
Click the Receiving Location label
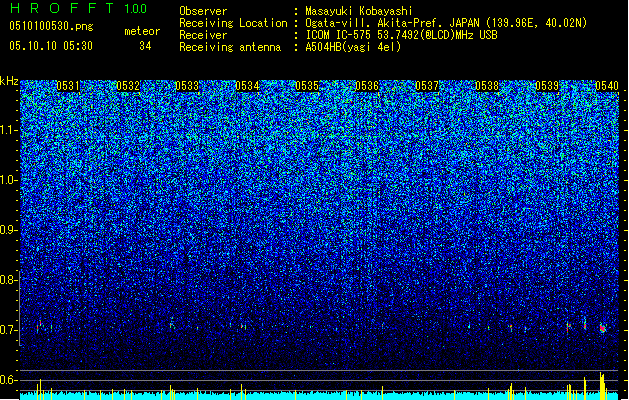[x=233, y=23]
